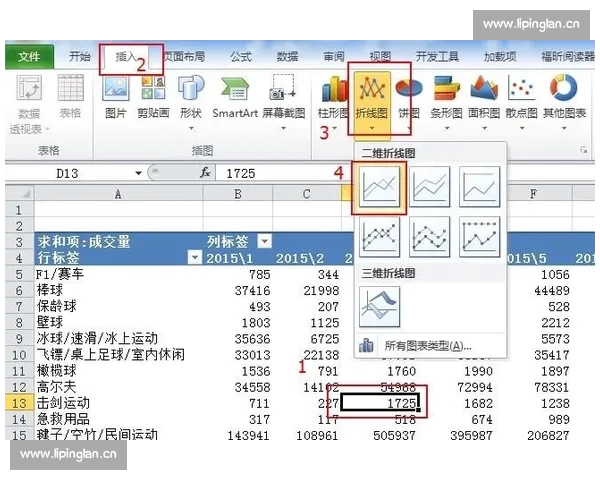Click the 条形图 bar chart icon
Viewport: 600px width, 480px height.
point(446,88)
